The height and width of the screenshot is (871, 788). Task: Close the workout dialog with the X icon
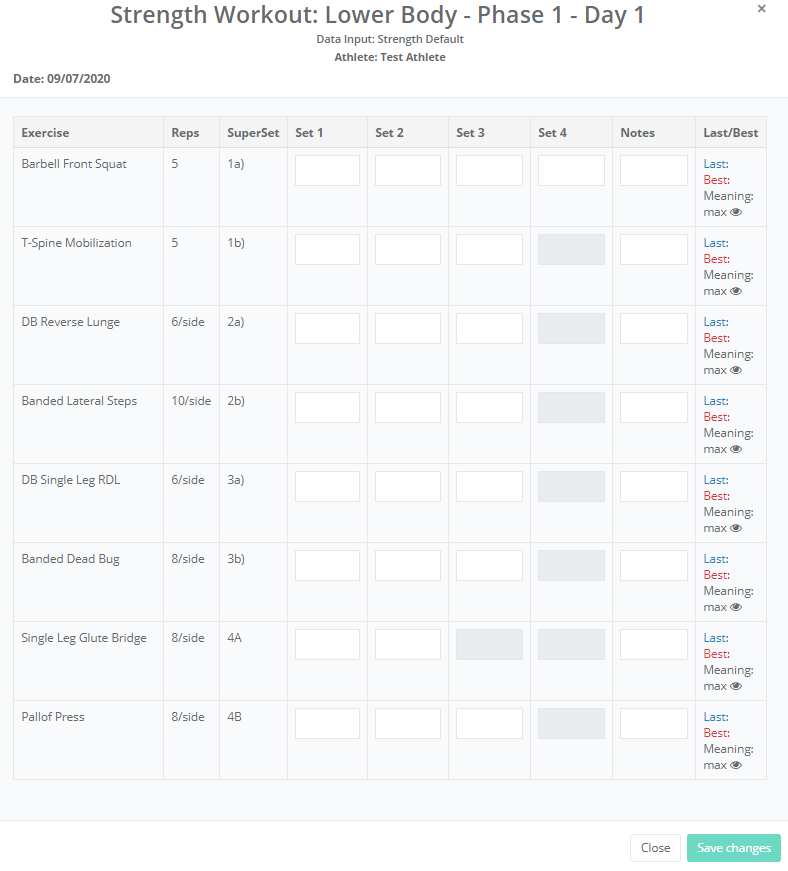click(762, 9)
